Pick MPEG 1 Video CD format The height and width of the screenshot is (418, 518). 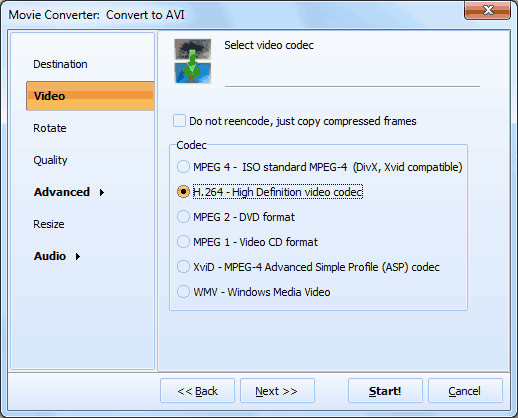[183, 242]
